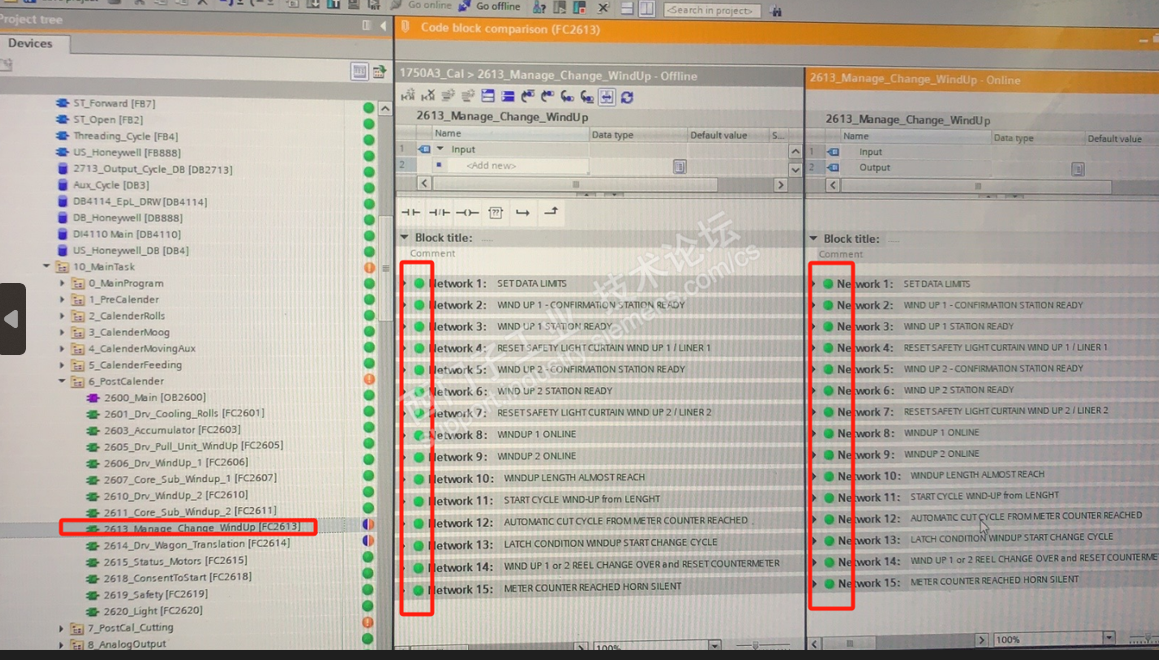Open online Network 13 latch condition windup
The height and width of the screenshot is (660, 1159).
tap(983, 539)
